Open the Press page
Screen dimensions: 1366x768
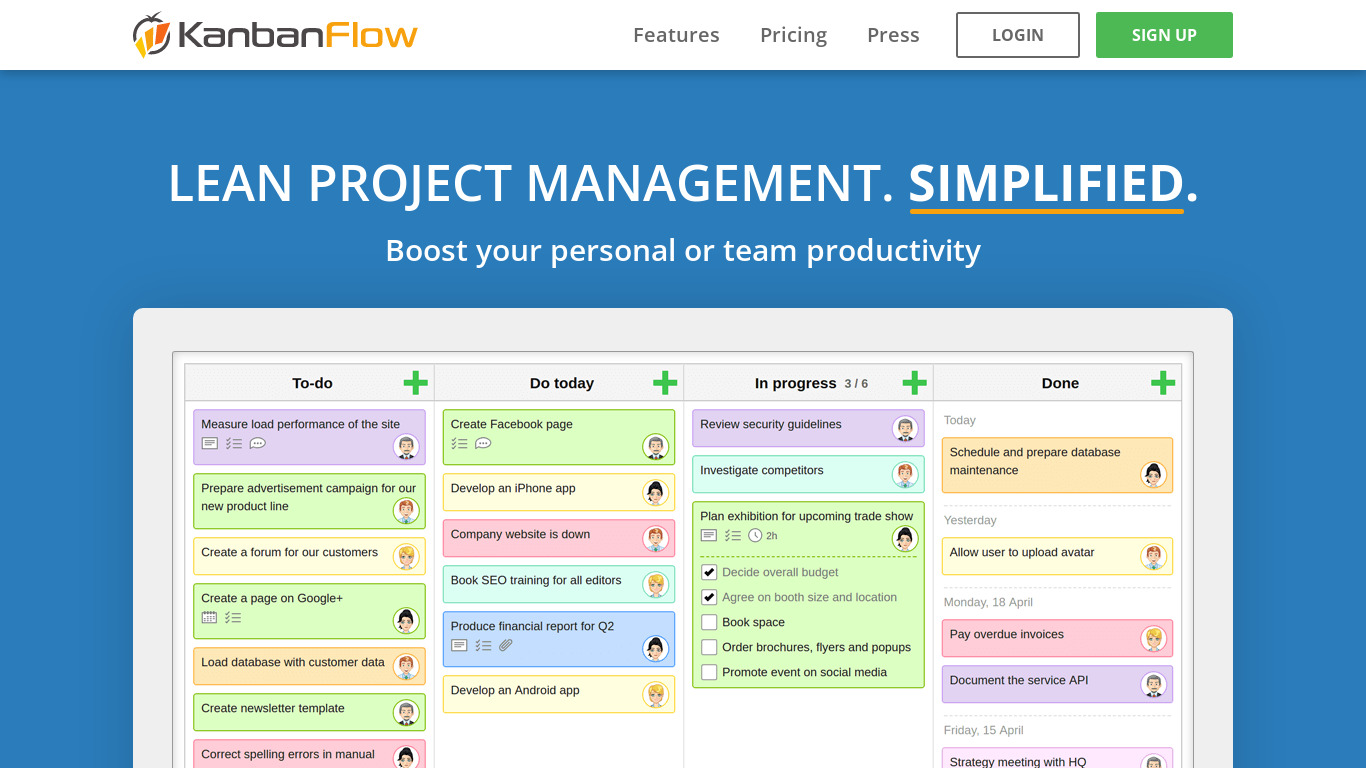click(893, 35)
